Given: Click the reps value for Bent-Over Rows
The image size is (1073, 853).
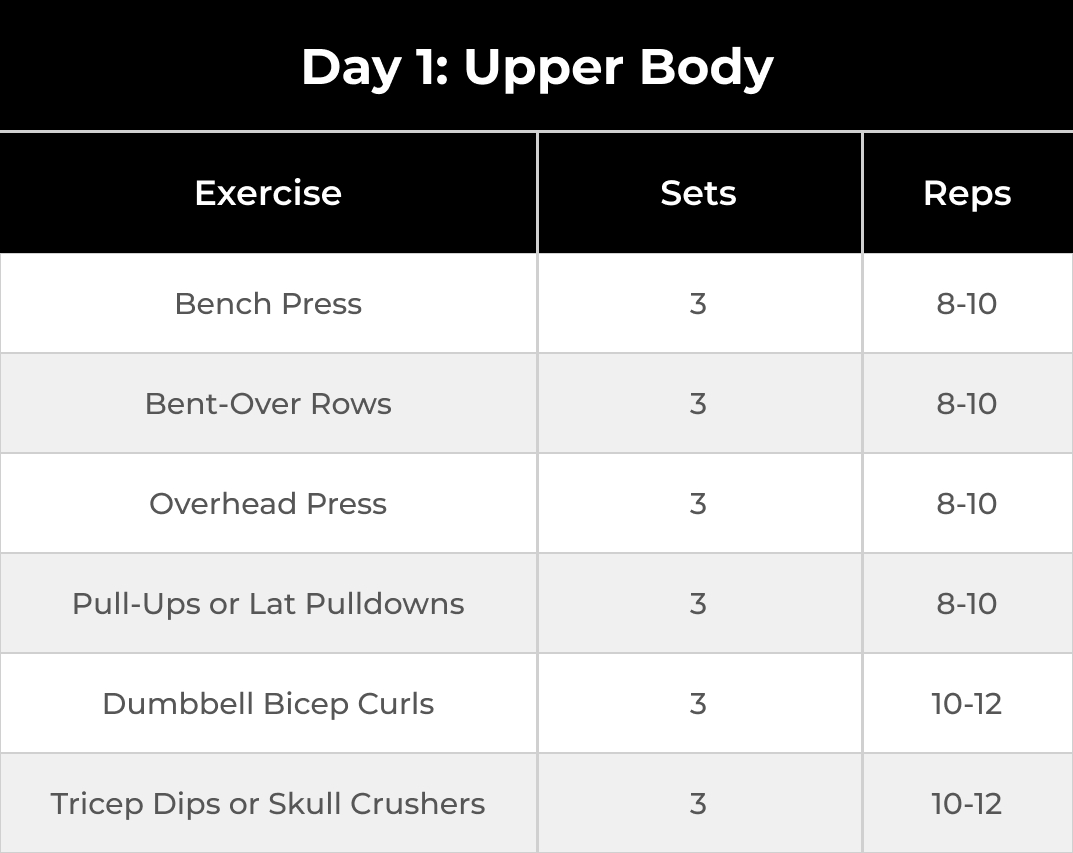Looking at the screenshot, I should tap(966, 404).
